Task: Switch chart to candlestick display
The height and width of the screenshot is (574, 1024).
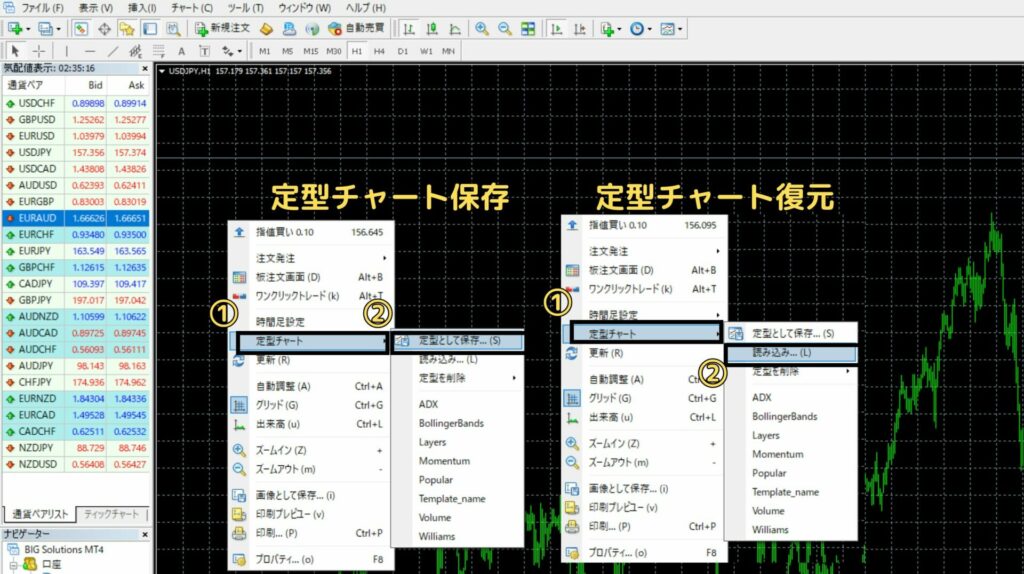Action: (431, 28)
